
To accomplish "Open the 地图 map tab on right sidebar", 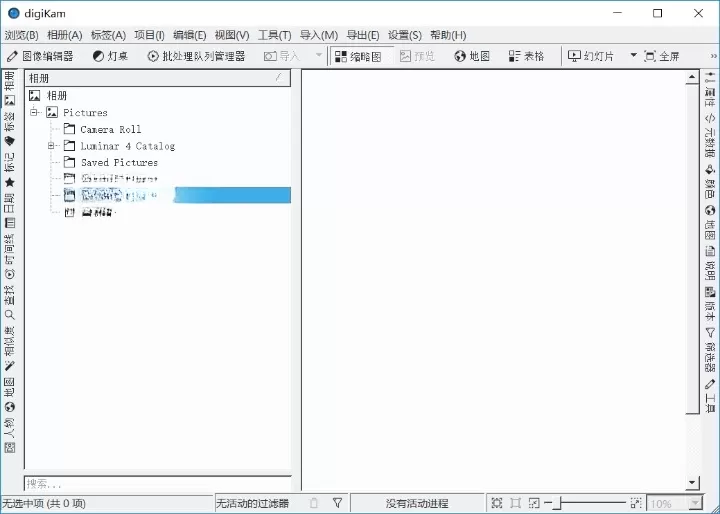I will click(710, 221).
